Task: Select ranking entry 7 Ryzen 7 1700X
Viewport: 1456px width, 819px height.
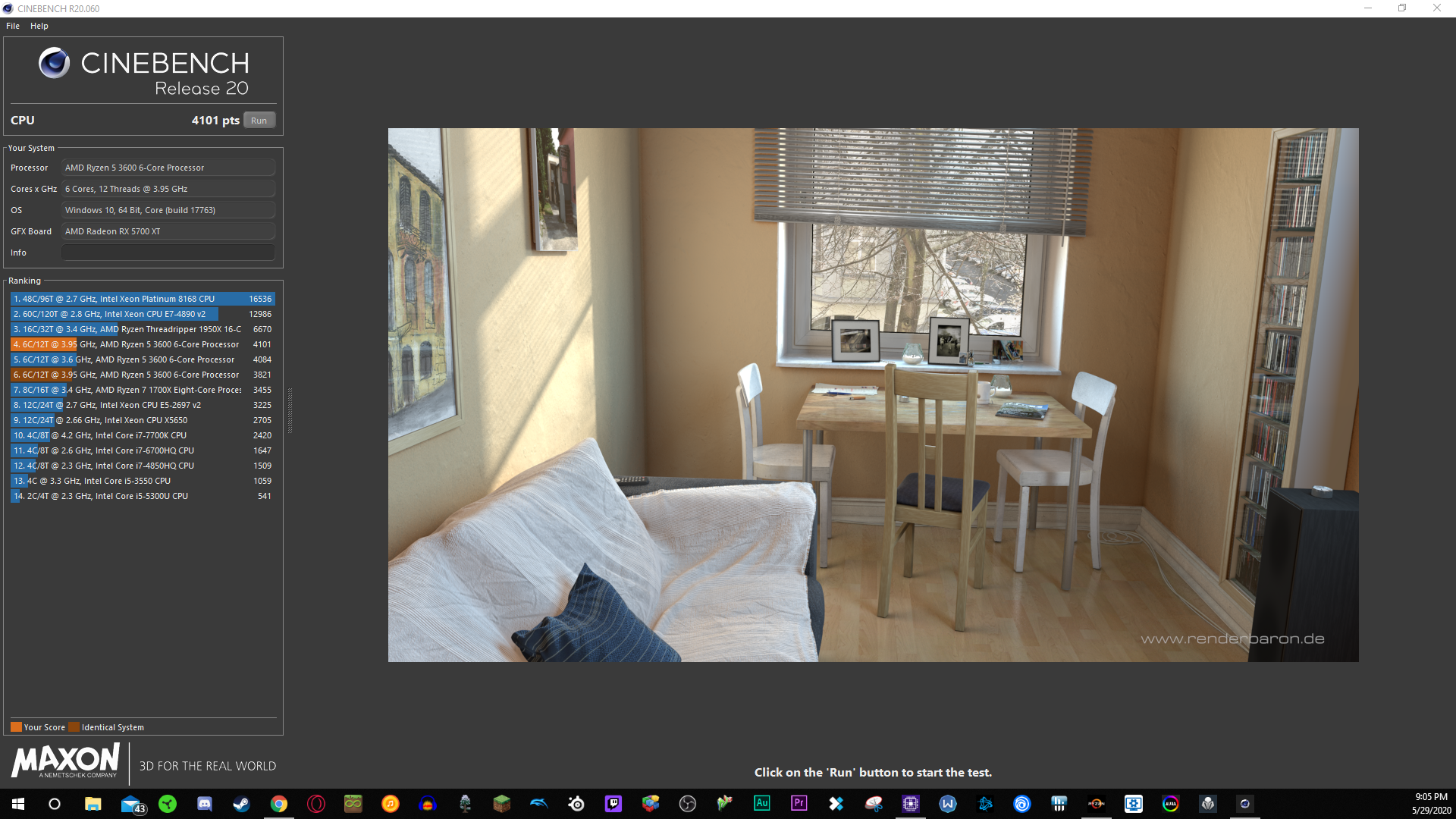Action: coord(143,390)
